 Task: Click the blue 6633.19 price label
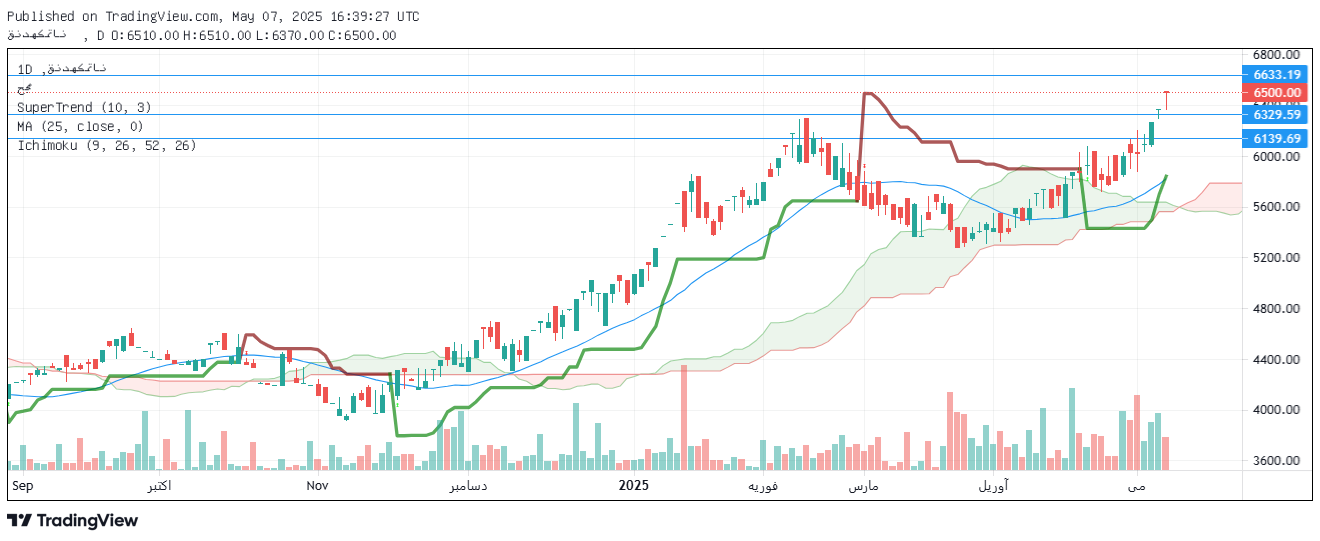(x=1277, y=75)
